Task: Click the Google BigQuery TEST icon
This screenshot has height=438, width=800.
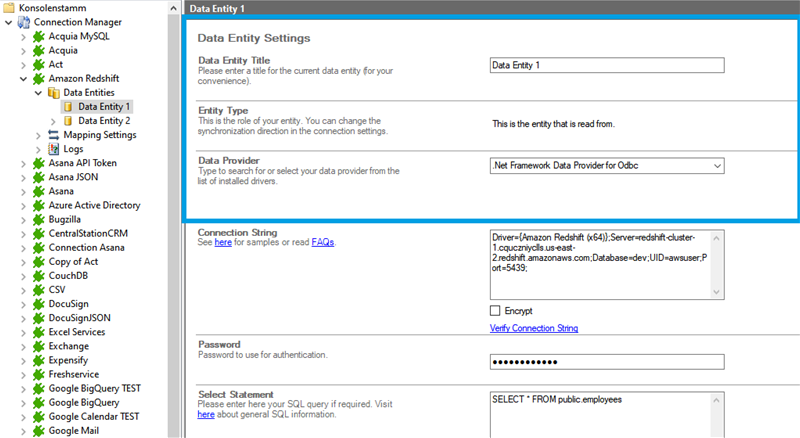Action: point(39,388)
